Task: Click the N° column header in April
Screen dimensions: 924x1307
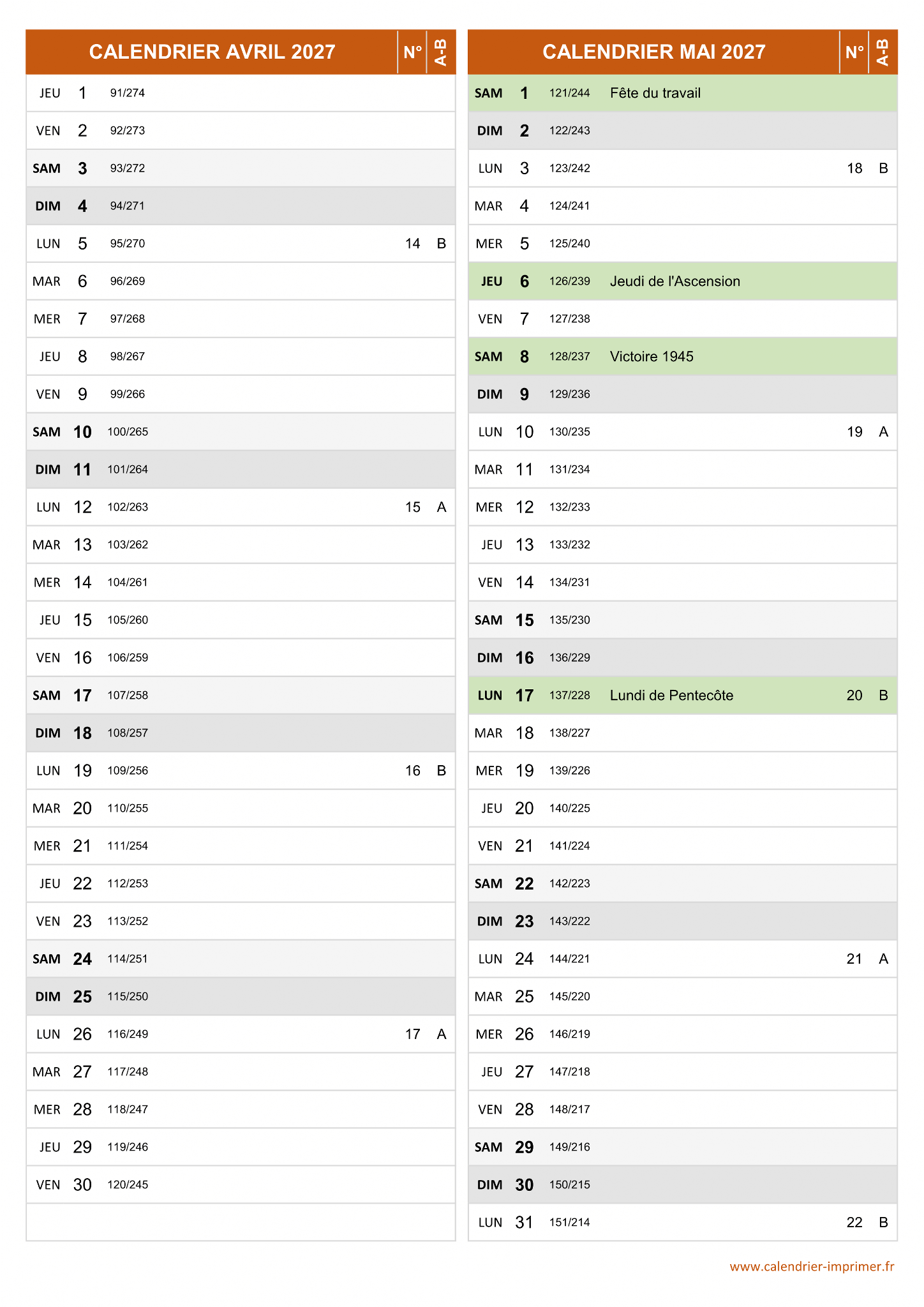Action: pos(412,52)
